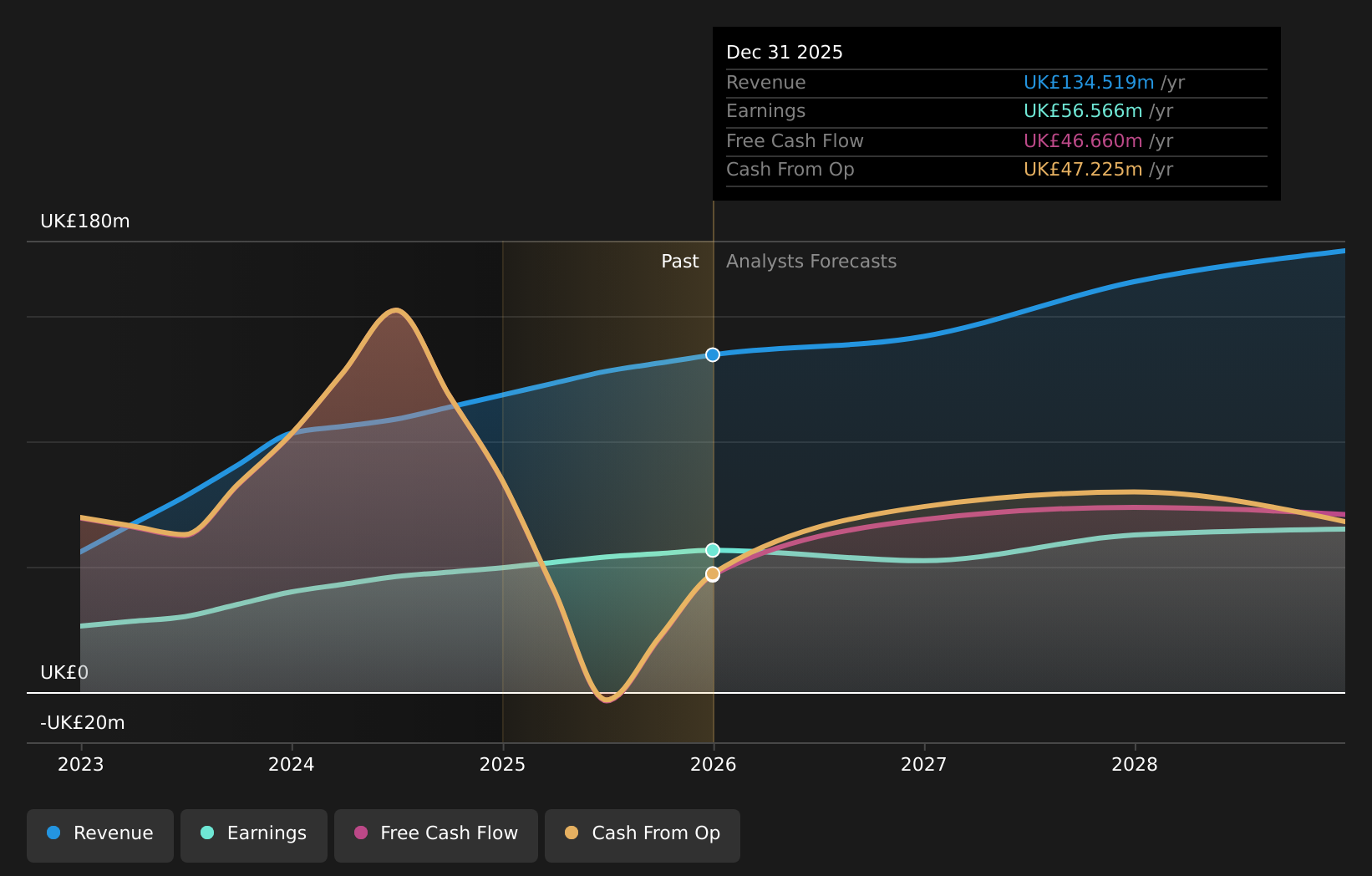Click the UK£0 y-axis label
The width and height of the screenshot is (1372, 876).
[64, 673]
